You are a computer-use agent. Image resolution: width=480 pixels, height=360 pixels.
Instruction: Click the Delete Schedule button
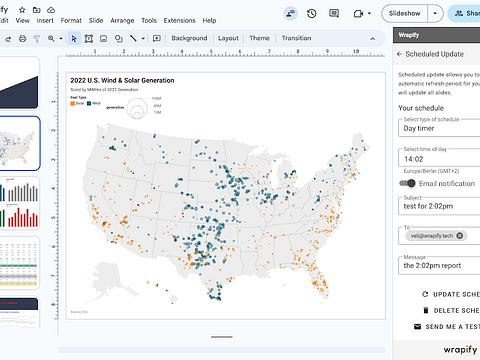pyautogui.click(x=451, y=310)
